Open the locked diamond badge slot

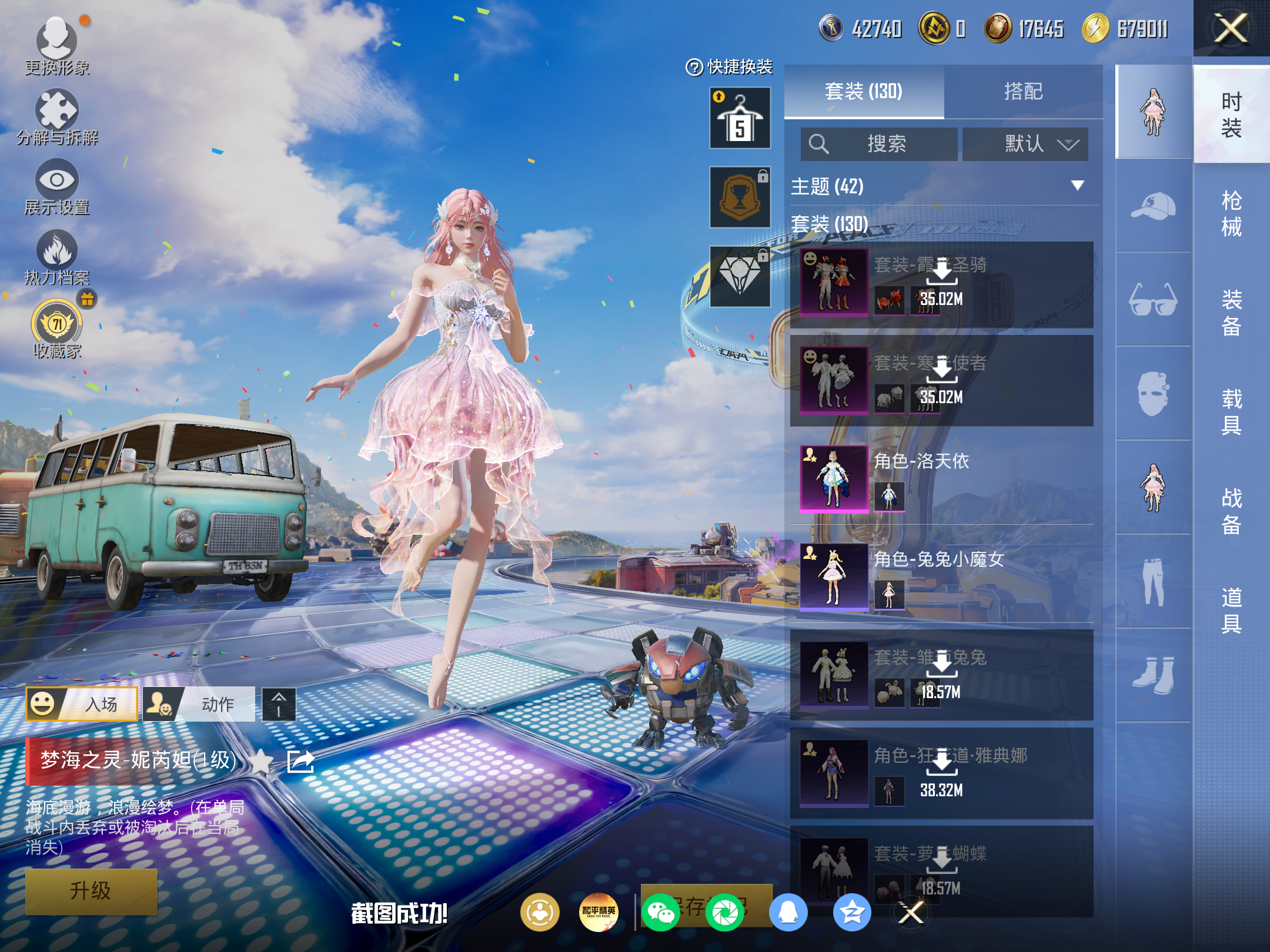click(740, 276)
